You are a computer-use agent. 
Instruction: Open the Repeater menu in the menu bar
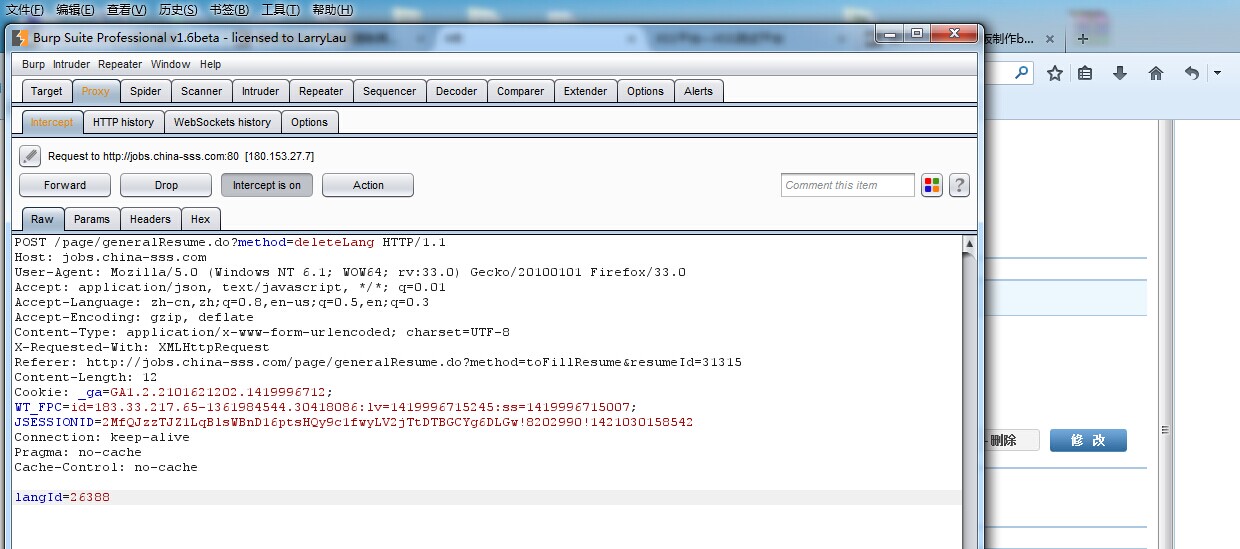(x=120, y=64)
